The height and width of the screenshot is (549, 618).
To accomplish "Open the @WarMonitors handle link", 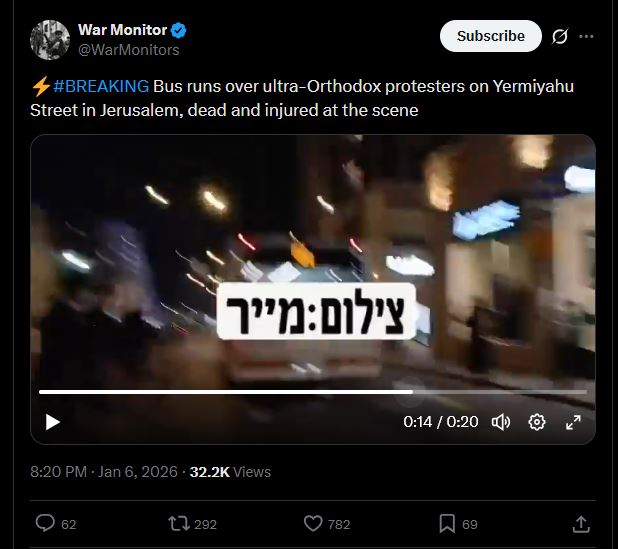I will 129,50.
